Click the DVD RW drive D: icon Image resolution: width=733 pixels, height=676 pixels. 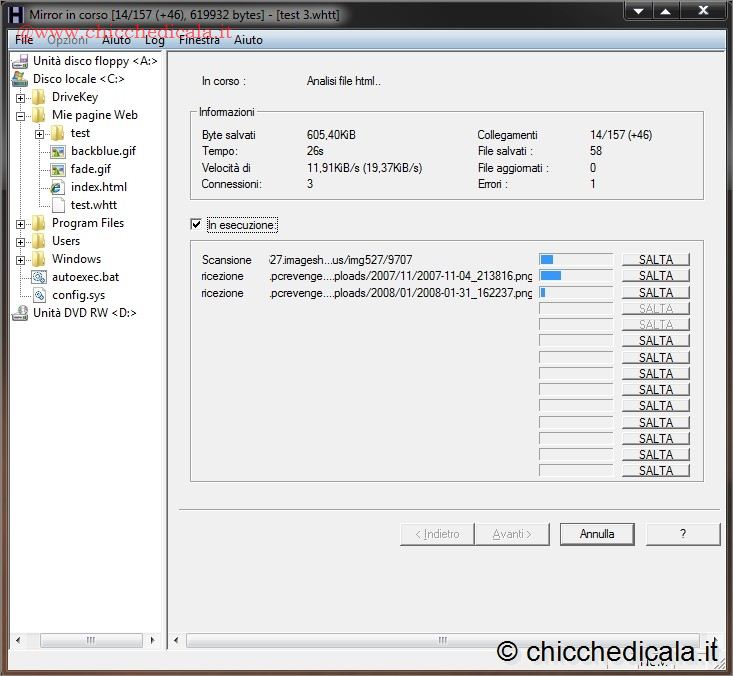[x=19, y=313]
